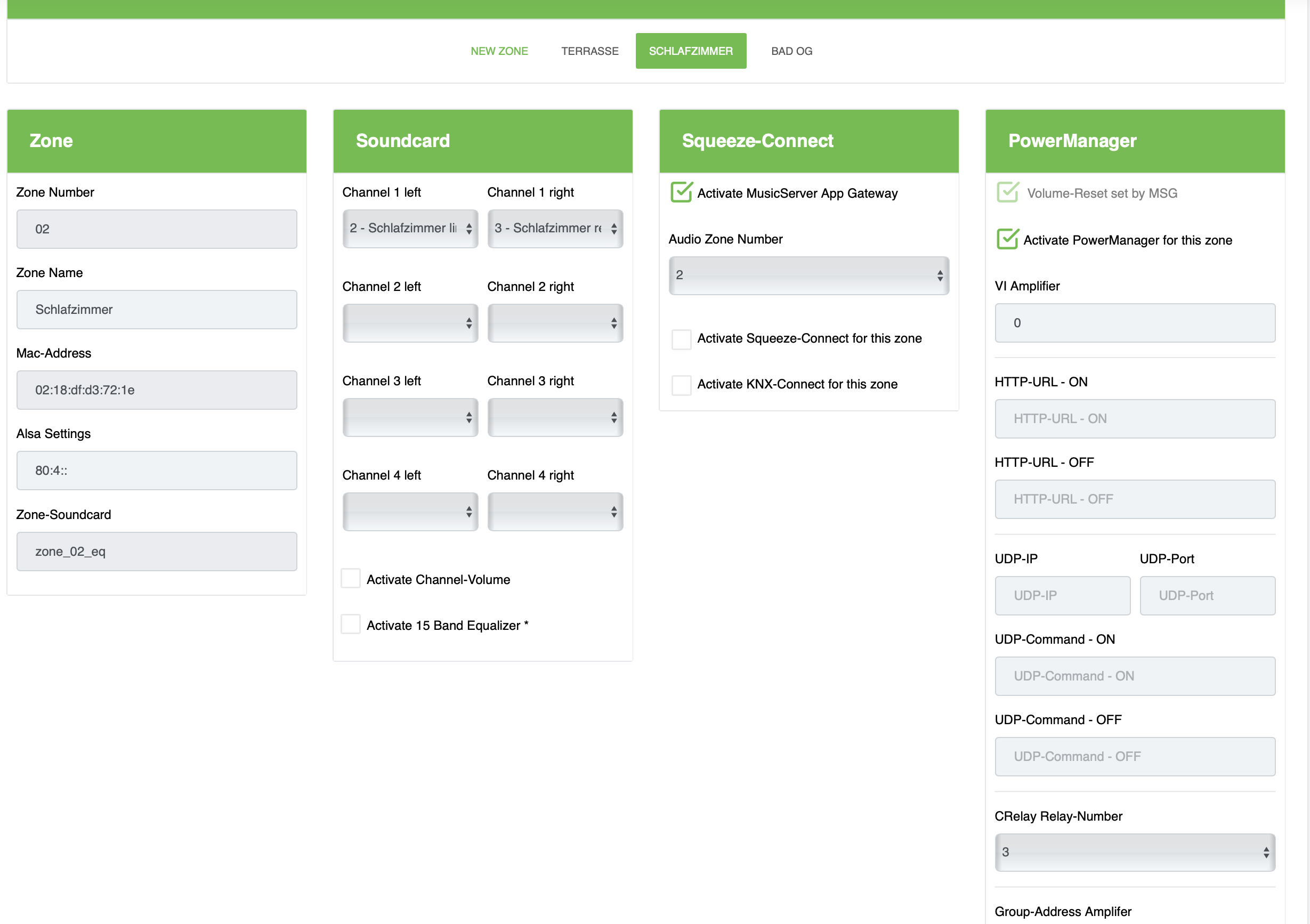The height and width of the screenshot is (924, 1310).
Task: Click into the UDP-Port field
Action: pos(1207,595)
